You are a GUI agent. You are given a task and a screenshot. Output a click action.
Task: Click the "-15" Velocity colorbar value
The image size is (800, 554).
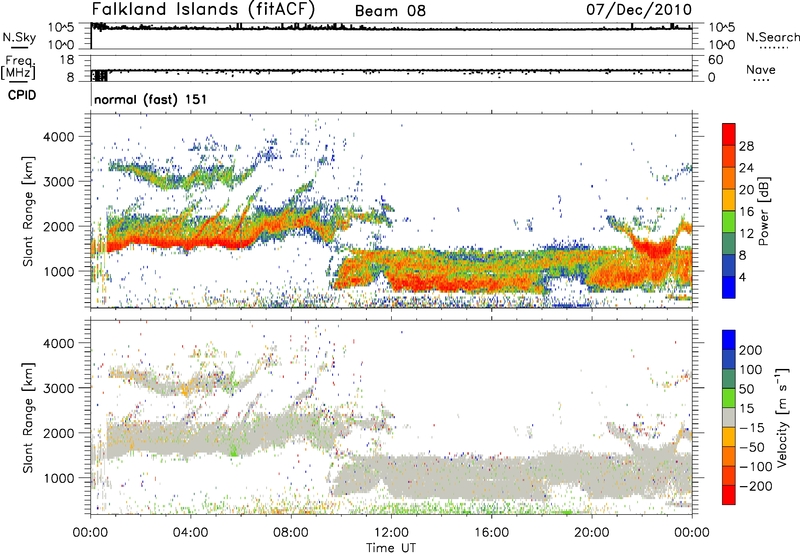pos(752,427)
